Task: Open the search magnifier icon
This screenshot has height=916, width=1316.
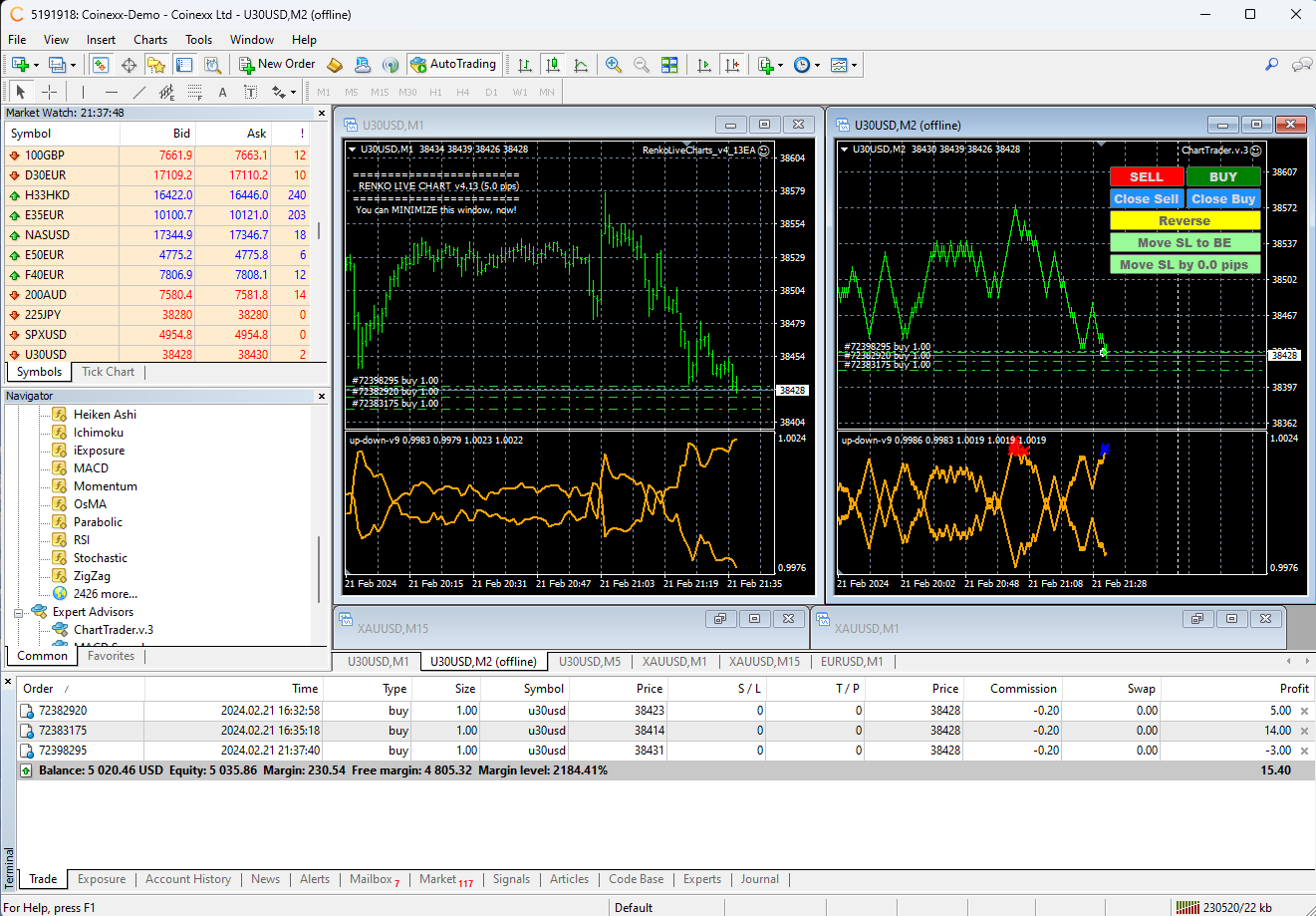Action: [1271, 65]
